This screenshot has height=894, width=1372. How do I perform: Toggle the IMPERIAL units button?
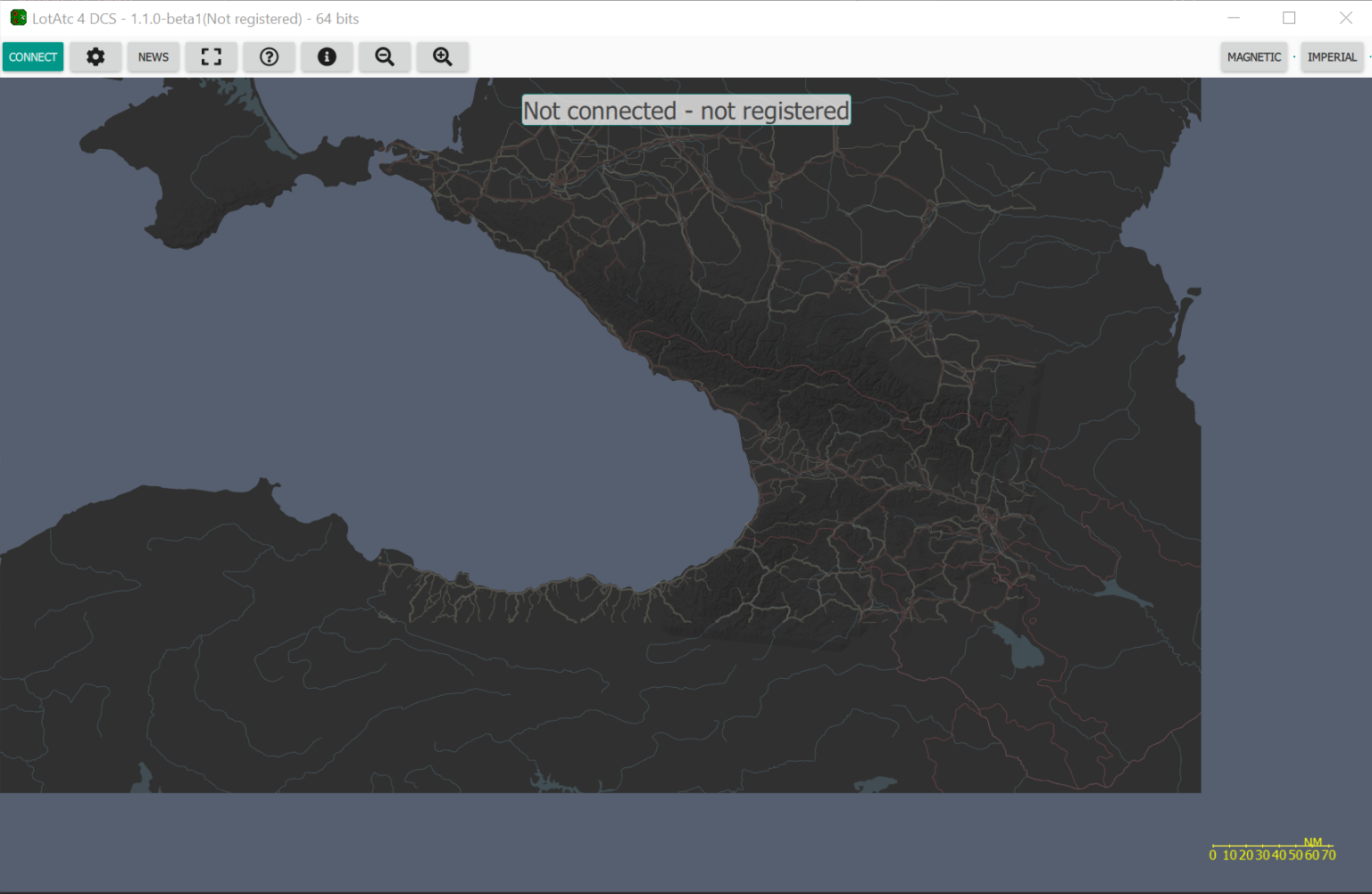(x=1332, y=57)
